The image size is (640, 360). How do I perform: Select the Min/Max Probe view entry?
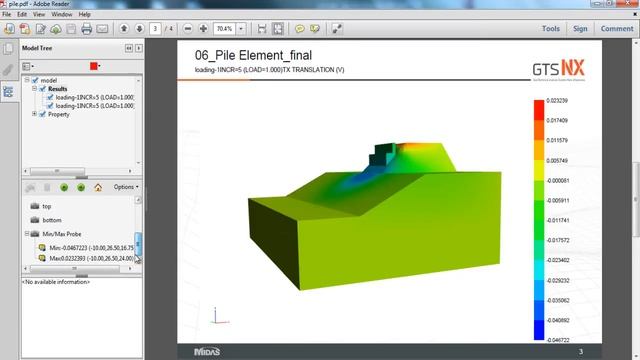point(62,234)
